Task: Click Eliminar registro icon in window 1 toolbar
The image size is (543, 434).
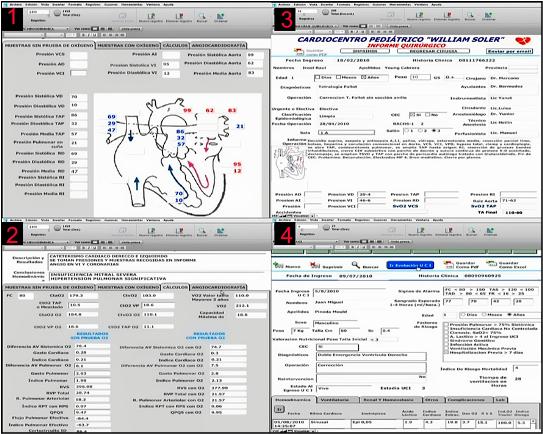Action: pos(179,16)
